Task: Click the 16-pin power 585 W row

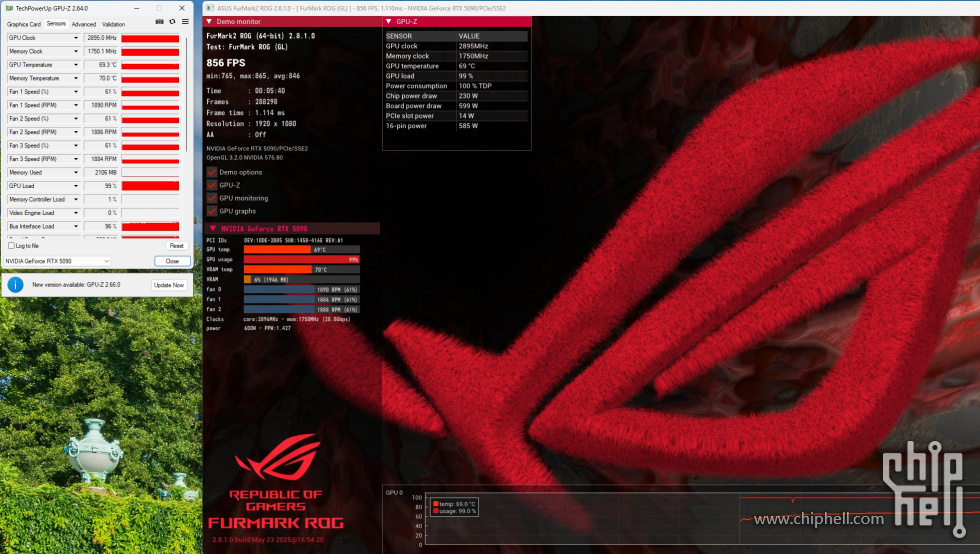Action: [x=456, y=126]
